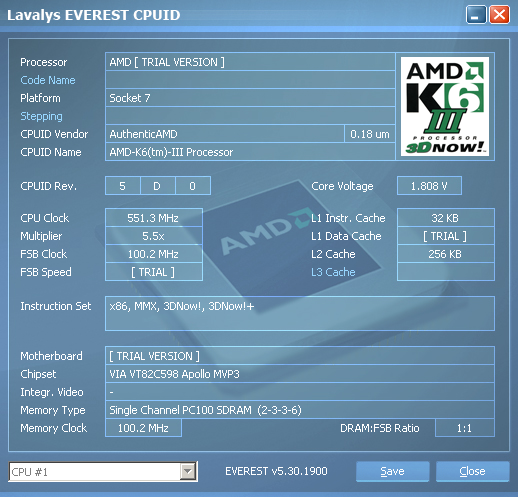
Task: Click the Stepping label
Action: (x=41, y=116)
